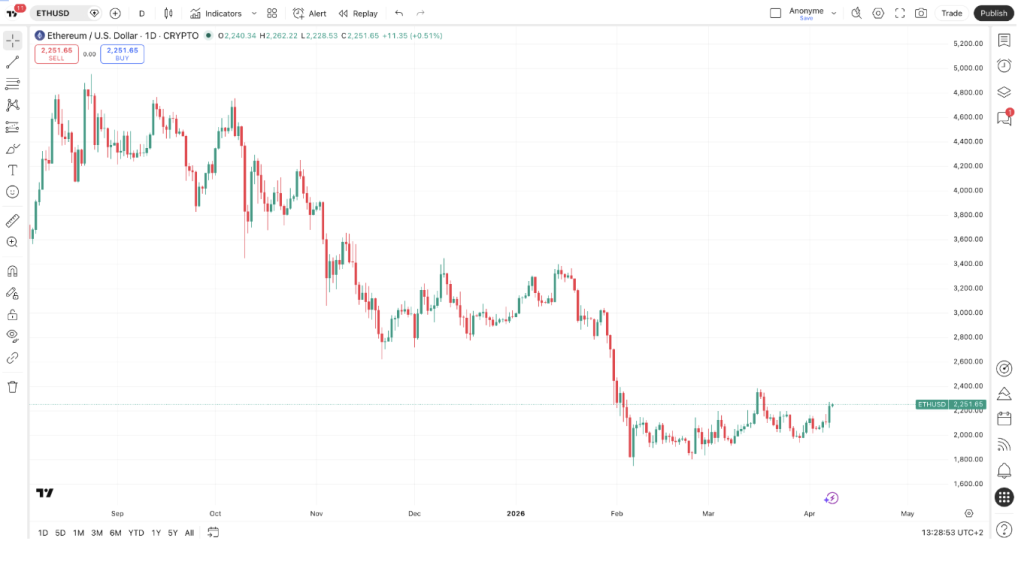Choose the Text annotation tool
1024x562 pixels.
coord(13,170)
